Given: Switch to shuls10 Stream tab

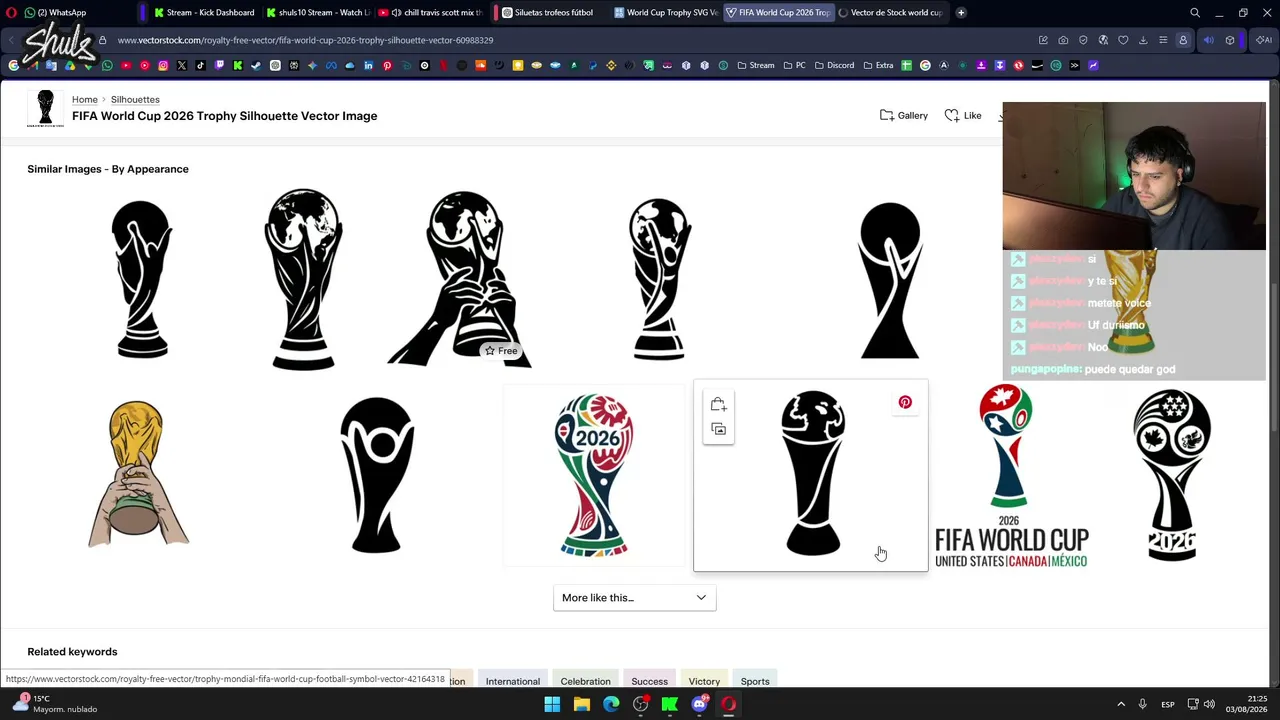Looking at the screenshot, I should pyautogui.click(x=318, y=13).
